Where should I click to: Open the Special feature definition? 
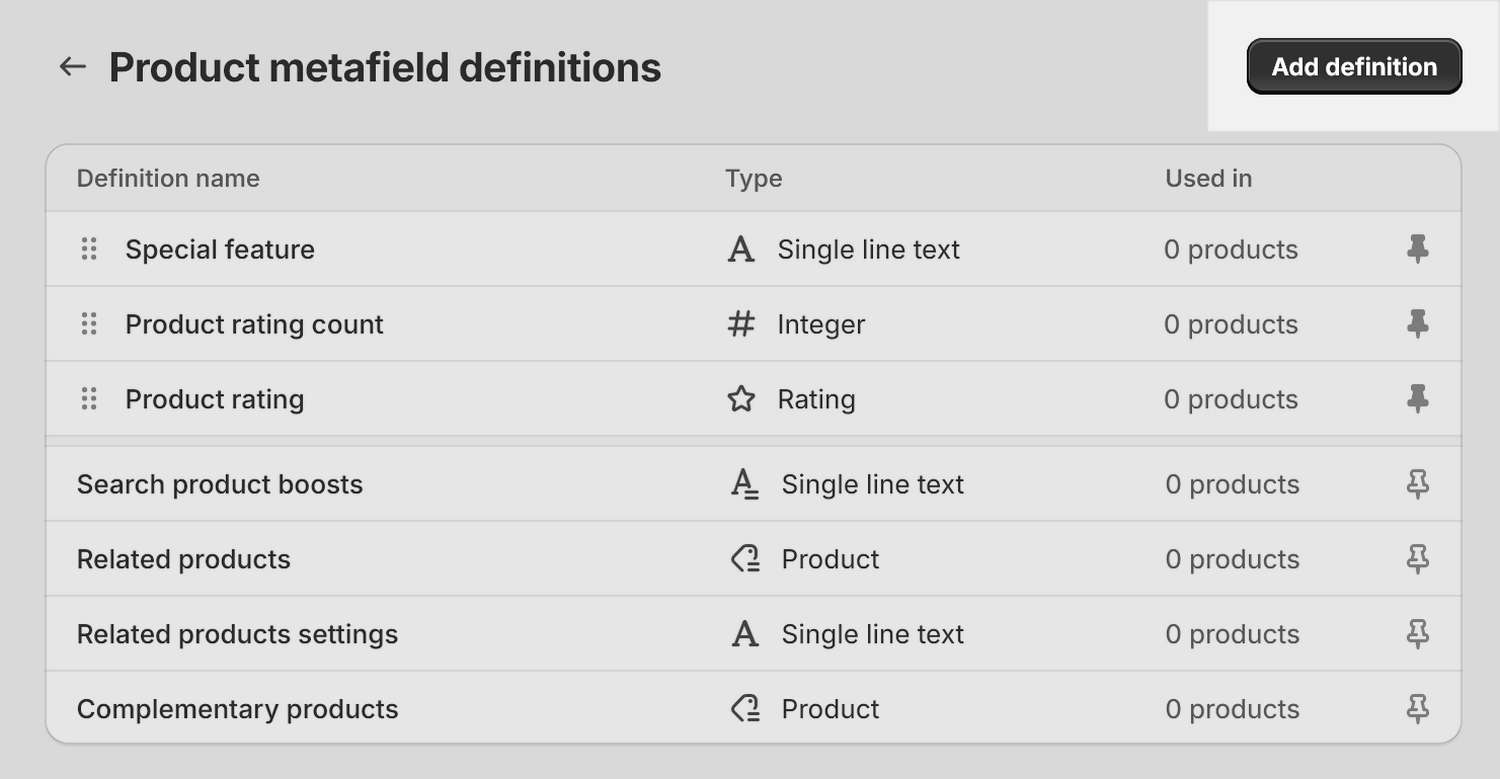(x=220, y=249)
